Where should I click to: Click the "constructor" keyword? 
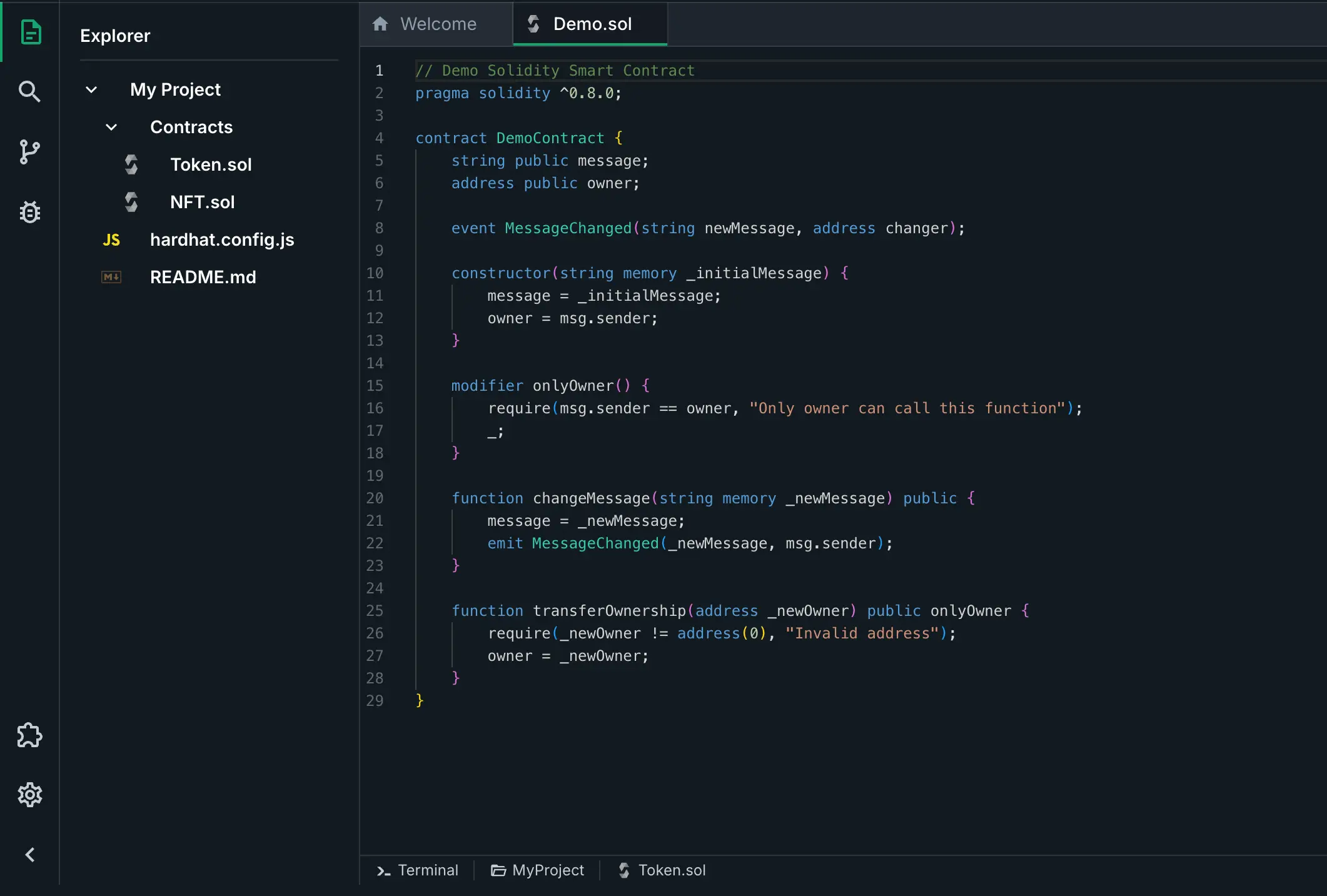click(501, 273)
